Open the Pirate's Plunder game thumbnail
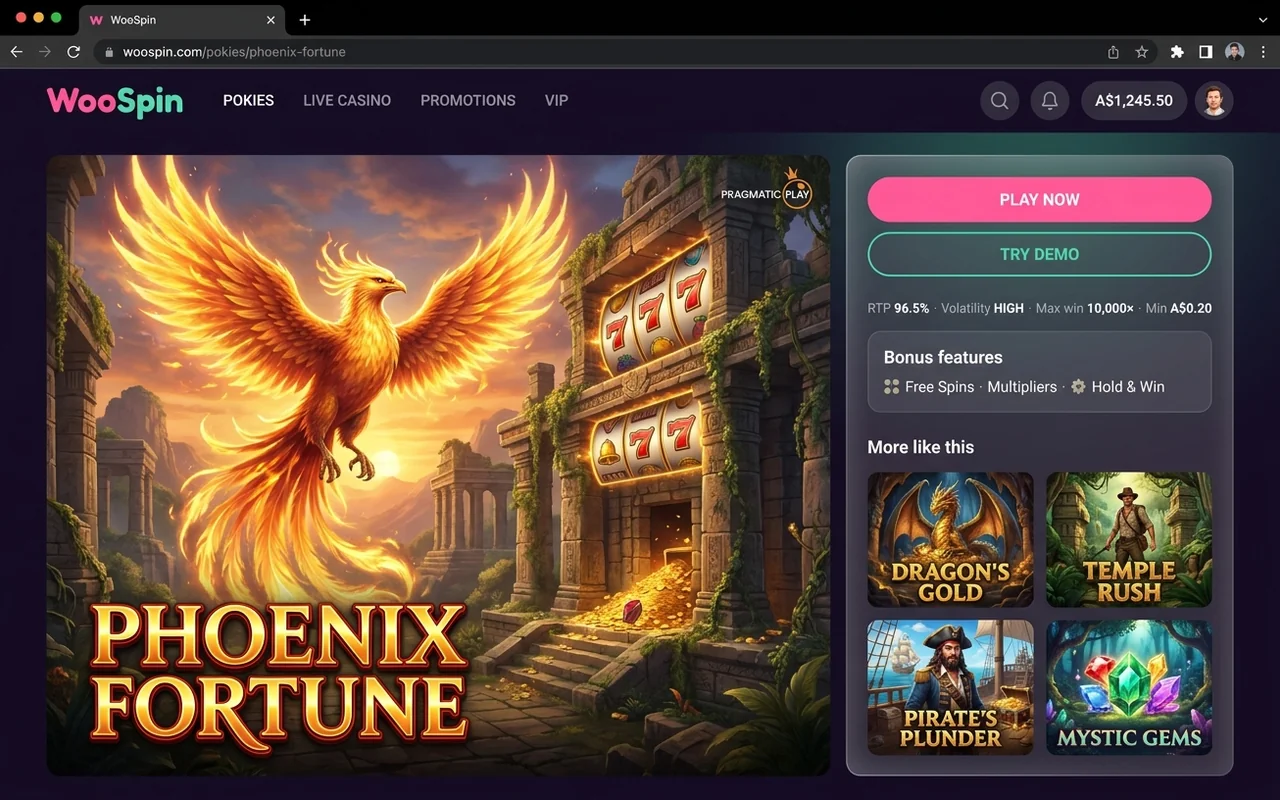Screen dimensions: 1280x800 950,687
